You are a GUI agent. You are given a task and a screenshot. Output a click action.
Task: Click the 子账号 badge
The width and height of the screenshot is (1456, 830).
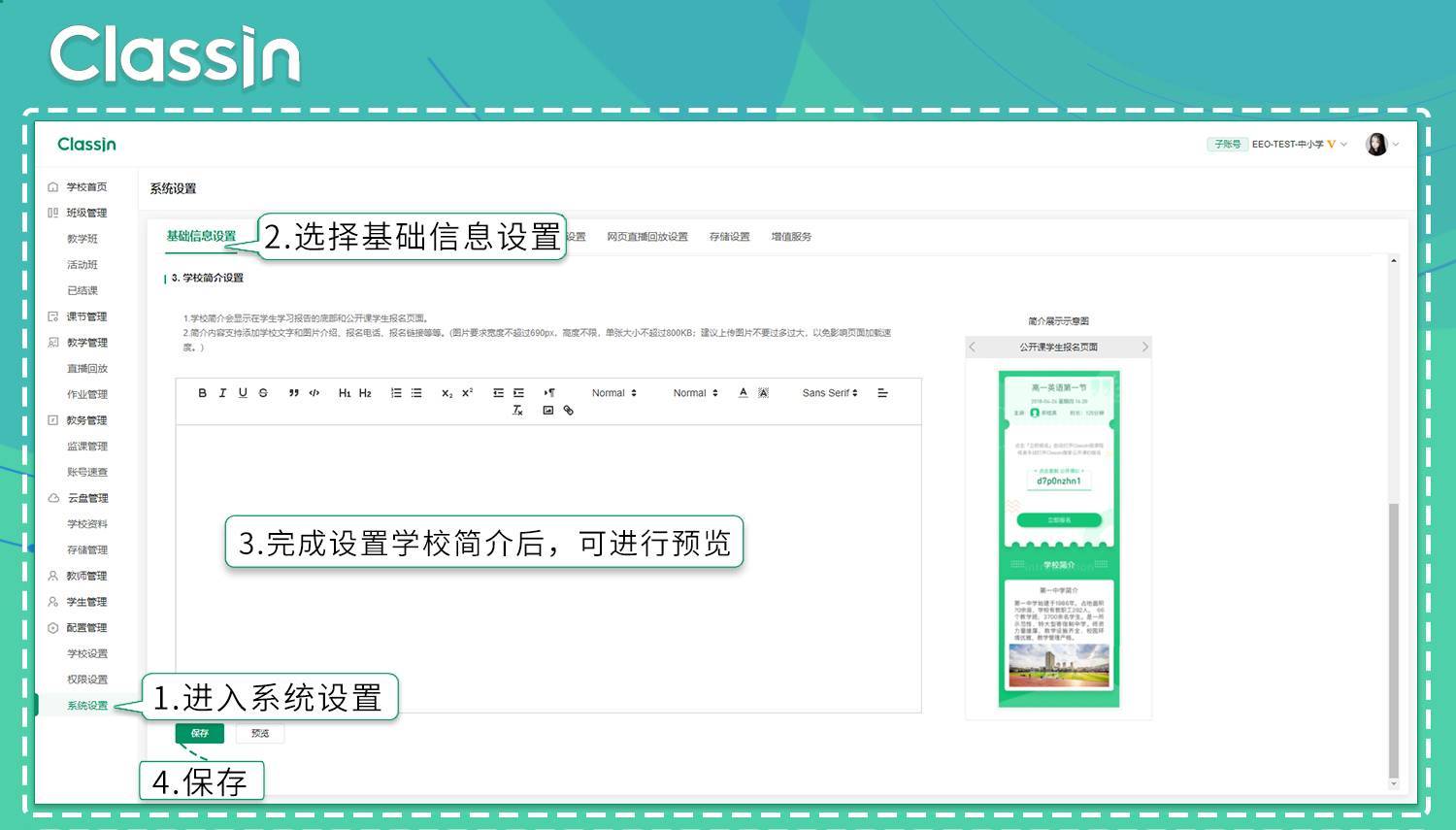(1227, 144)
